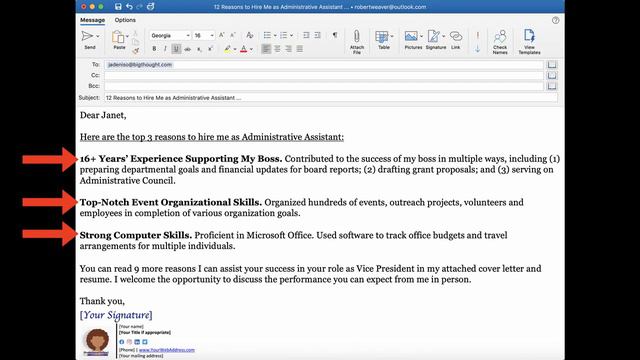
Task: Open the font color dropdown arrow
Action: click(x=251, y=49)
